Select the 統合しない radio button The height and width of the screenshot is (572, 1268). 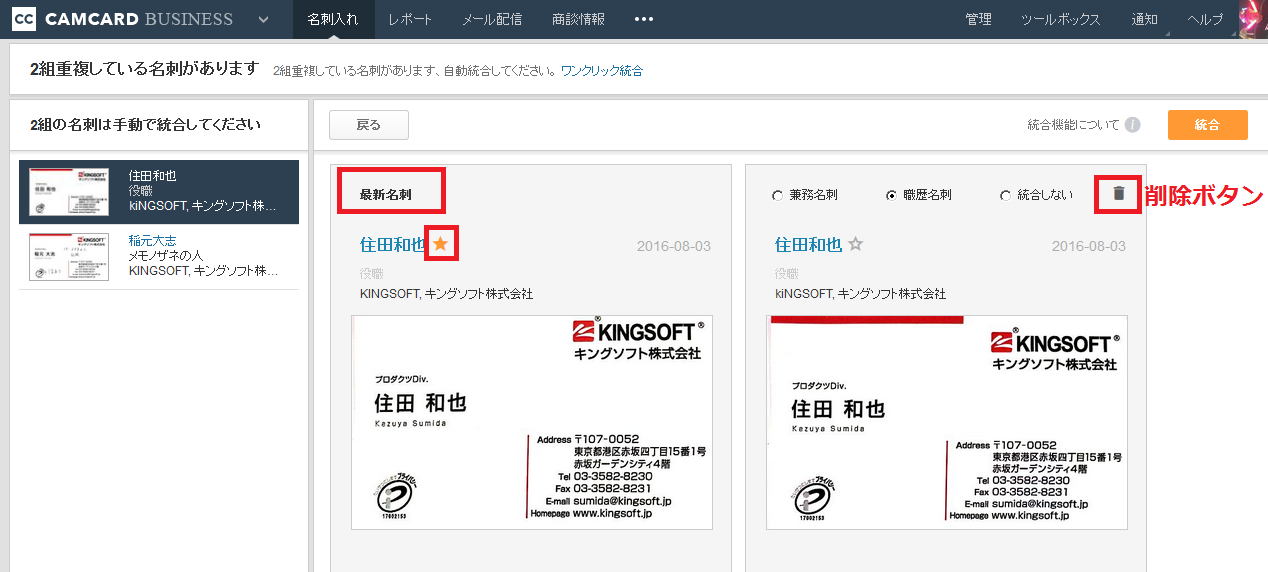[x=1005, y=196]
